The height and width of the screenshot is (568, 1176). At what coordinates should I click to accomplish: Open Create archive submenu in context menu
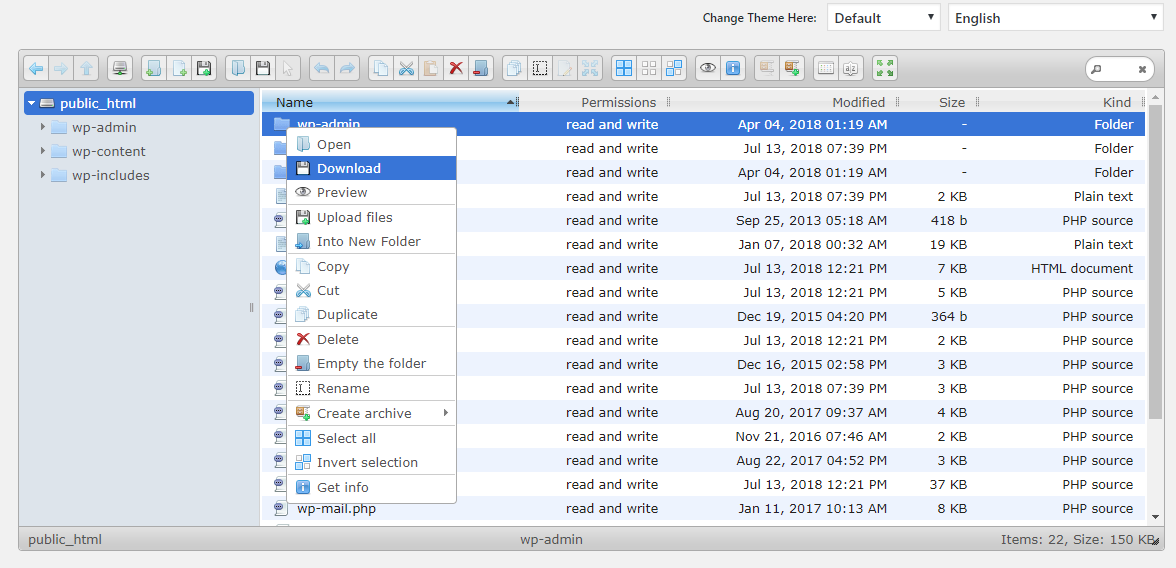[364, 413]
